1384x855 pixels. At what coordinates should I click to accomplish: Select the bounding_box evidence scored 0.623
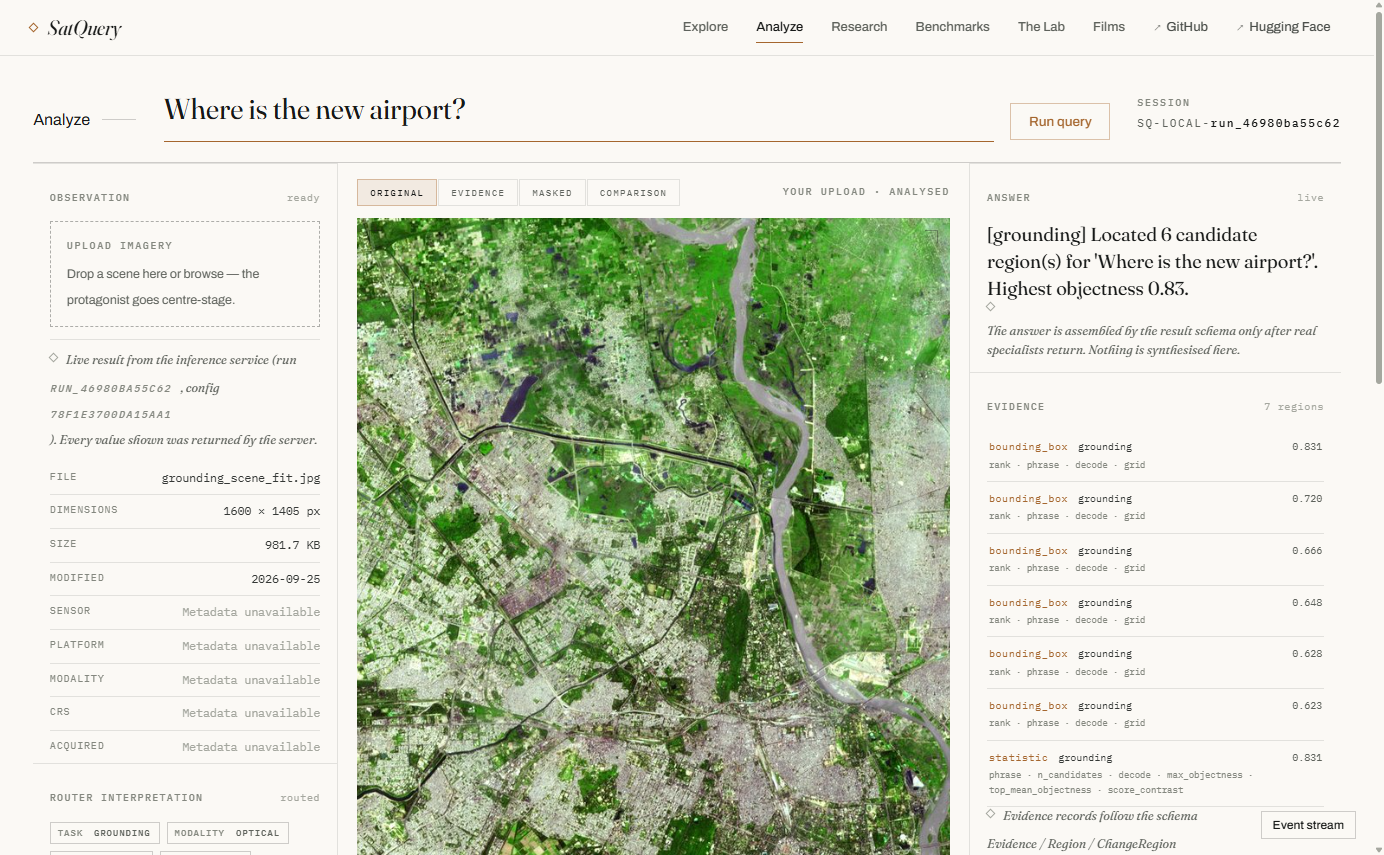coord(1155,715)
